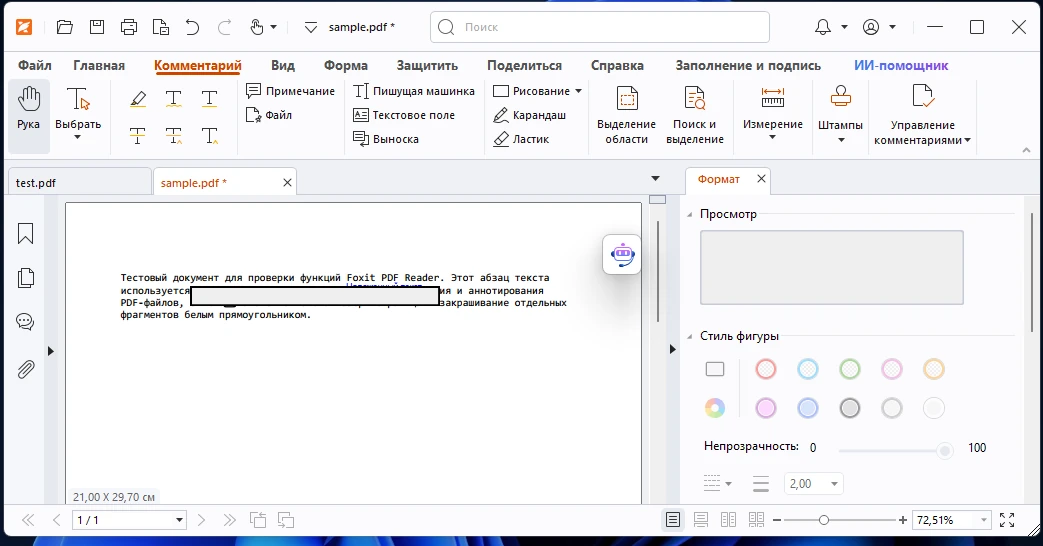Attach a Файл as comment
Image resolution: width=1043 pixels, height=546 pixels.
point(269,115)
